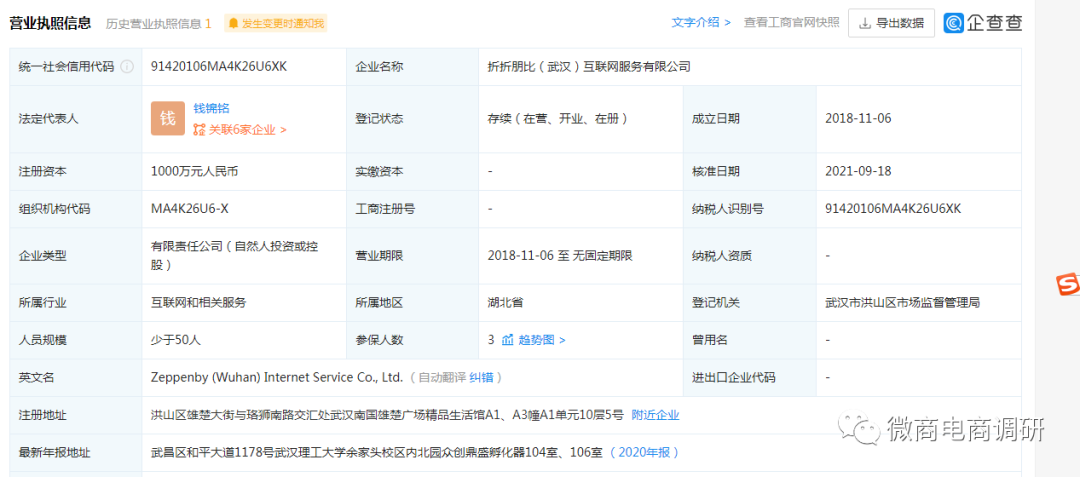Image resolution: width=1080 pixels, height=477 pixels.
Task: Click the 导出数据 button
Action: pyautogui.click(x=891, y=23)
